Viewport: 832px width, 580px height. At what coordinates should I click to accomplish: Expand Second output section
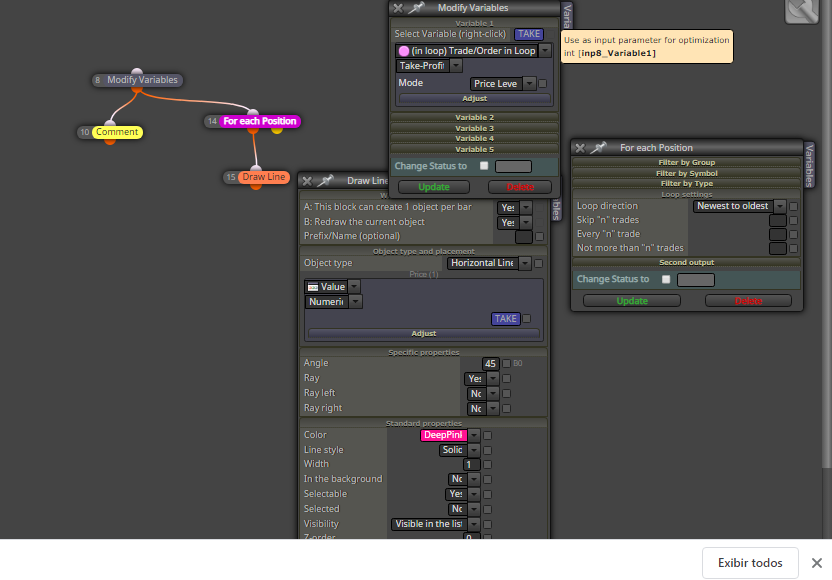[687, 263]
